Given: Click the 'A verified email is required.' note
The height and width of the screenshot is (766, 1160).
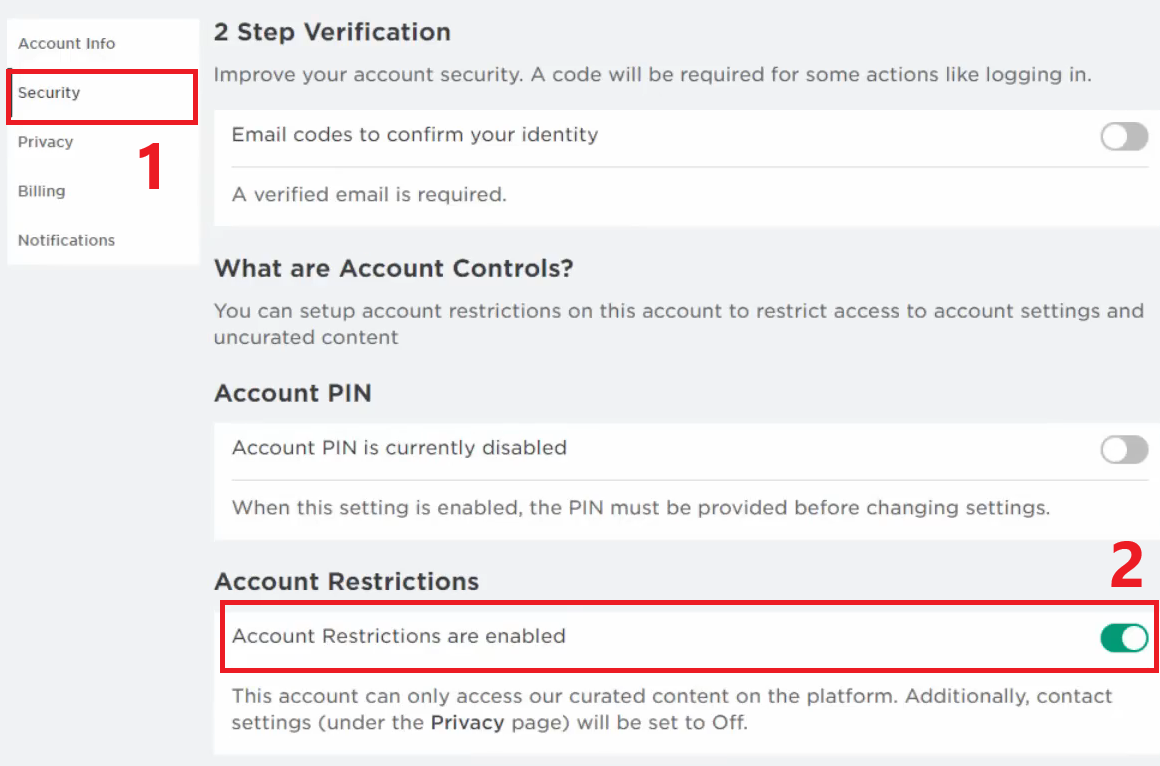Looking at the screenshot, I should 369,195.
